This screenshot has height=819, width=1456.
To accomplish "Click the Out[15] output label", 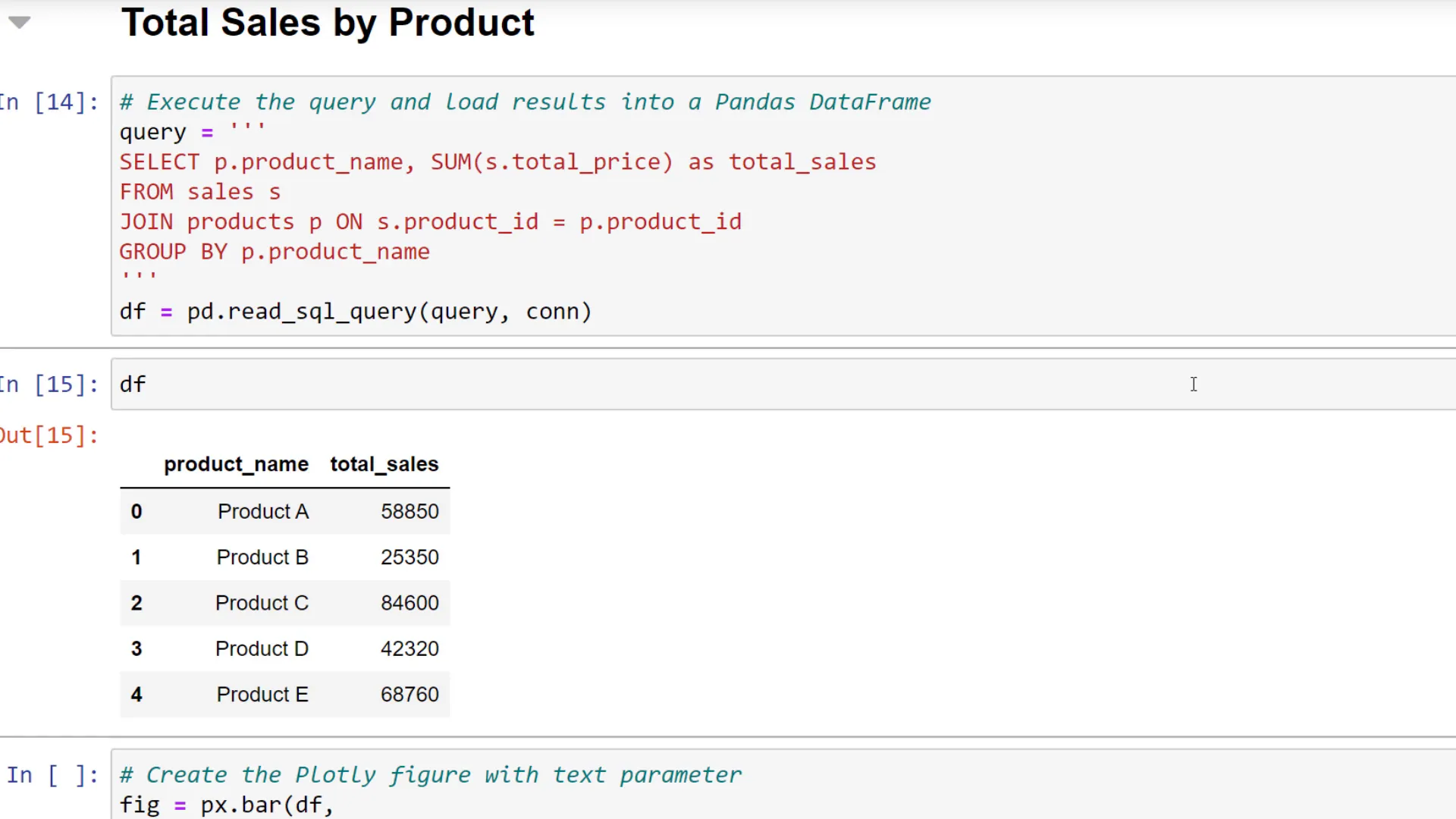I will point(48,435).
